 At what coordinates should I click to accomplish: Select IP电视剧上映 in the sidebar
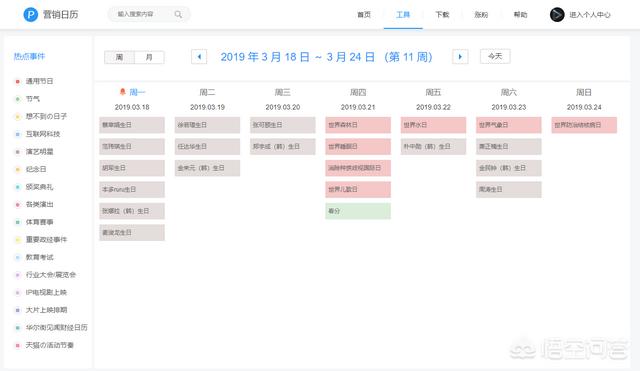pos(46,292)
